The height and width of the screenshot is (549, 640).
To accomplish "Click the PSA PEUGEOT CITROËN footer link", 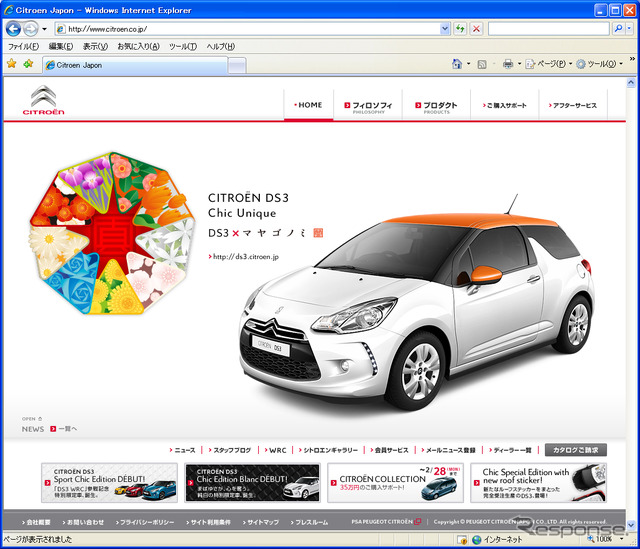I will (x=386, y=522).
